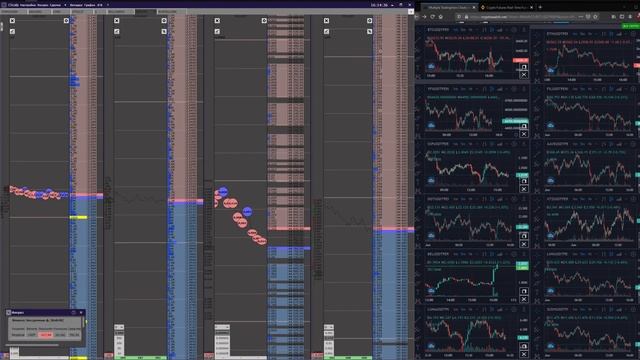Click the red current price label on top-left chart

point(520,60)
